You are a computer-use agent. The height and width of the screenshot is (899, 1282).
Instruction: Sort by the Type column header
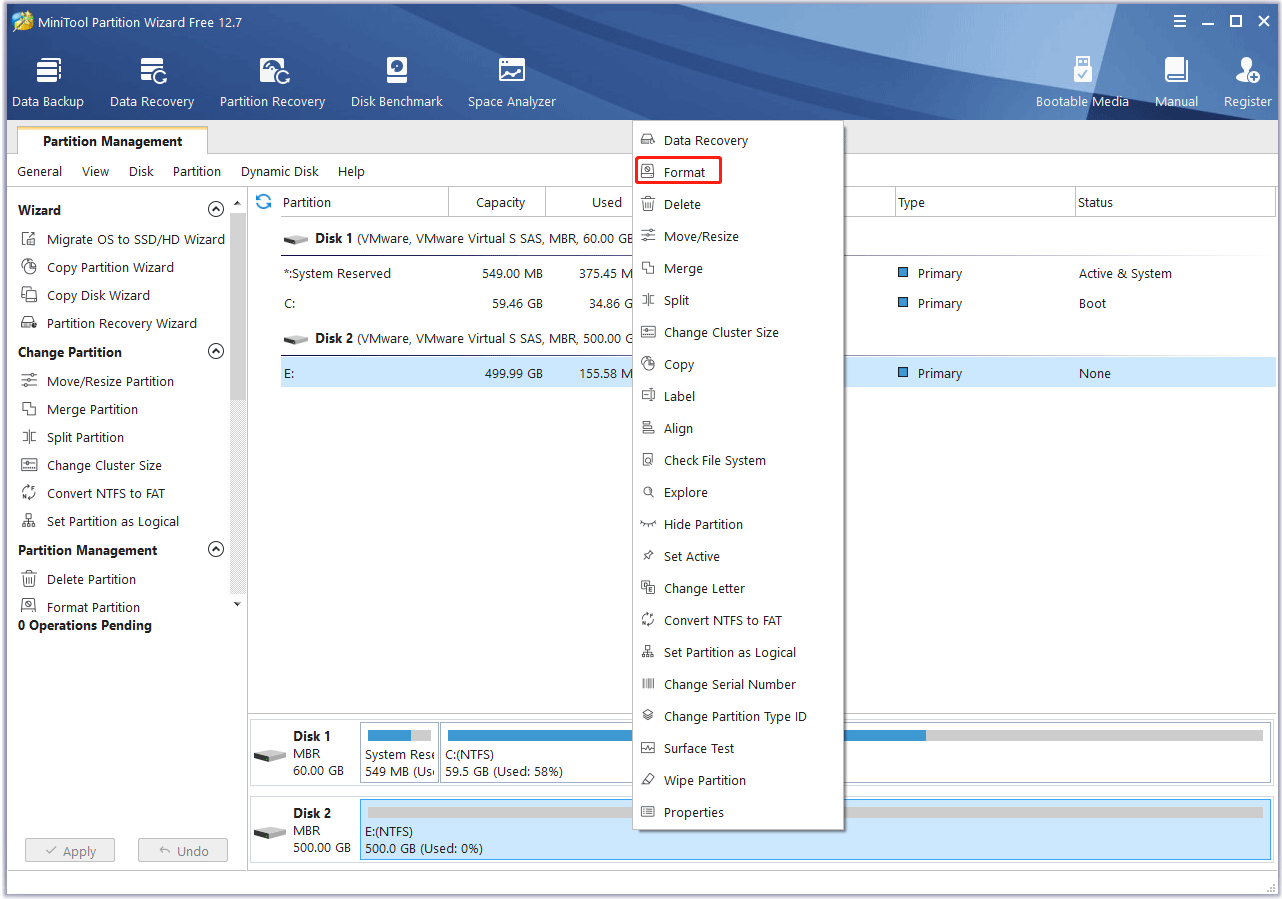click(x=985, y=202)
